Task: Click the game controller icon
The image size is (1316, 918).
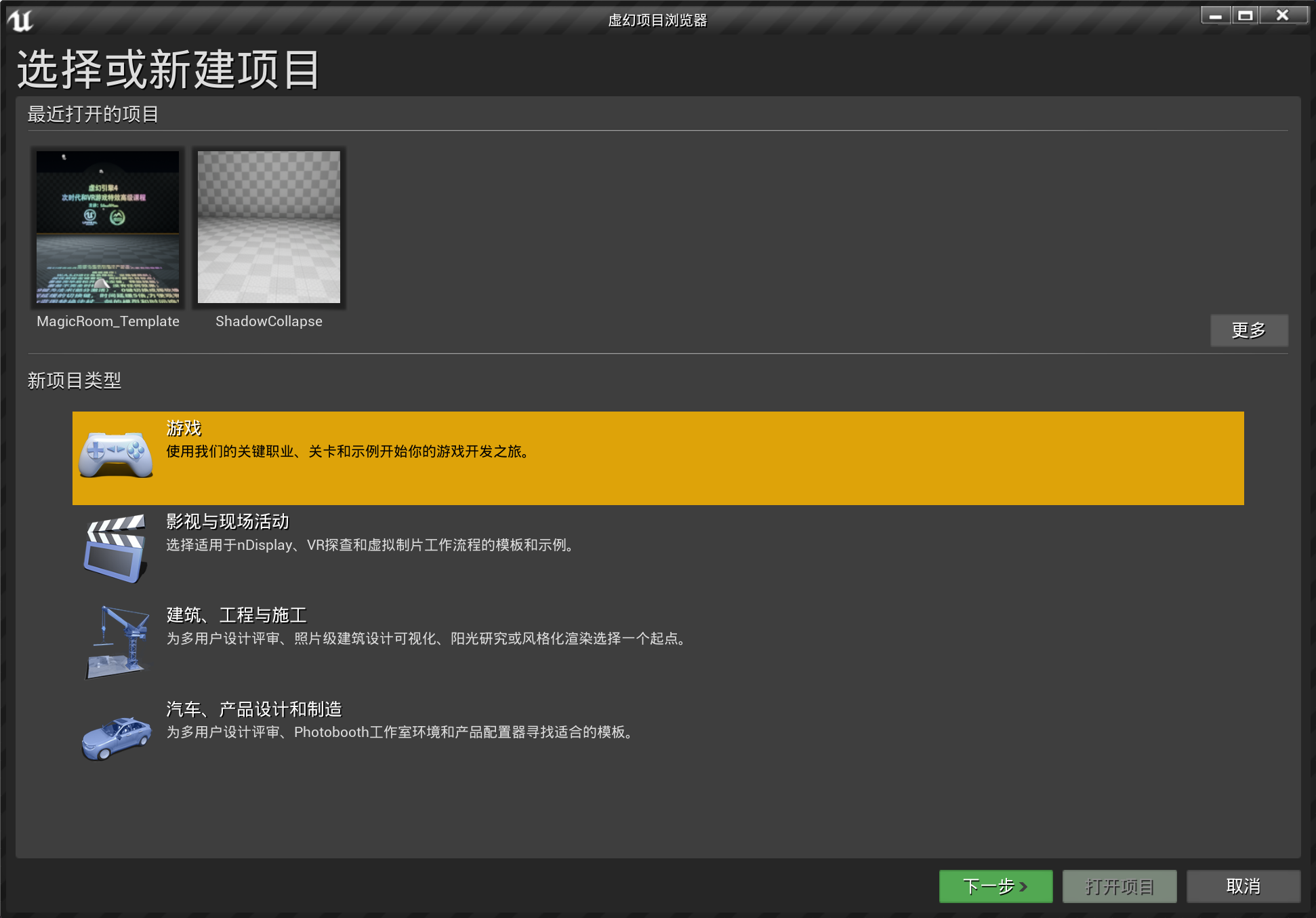Action: pyautogui.click(x=116, y=455)
